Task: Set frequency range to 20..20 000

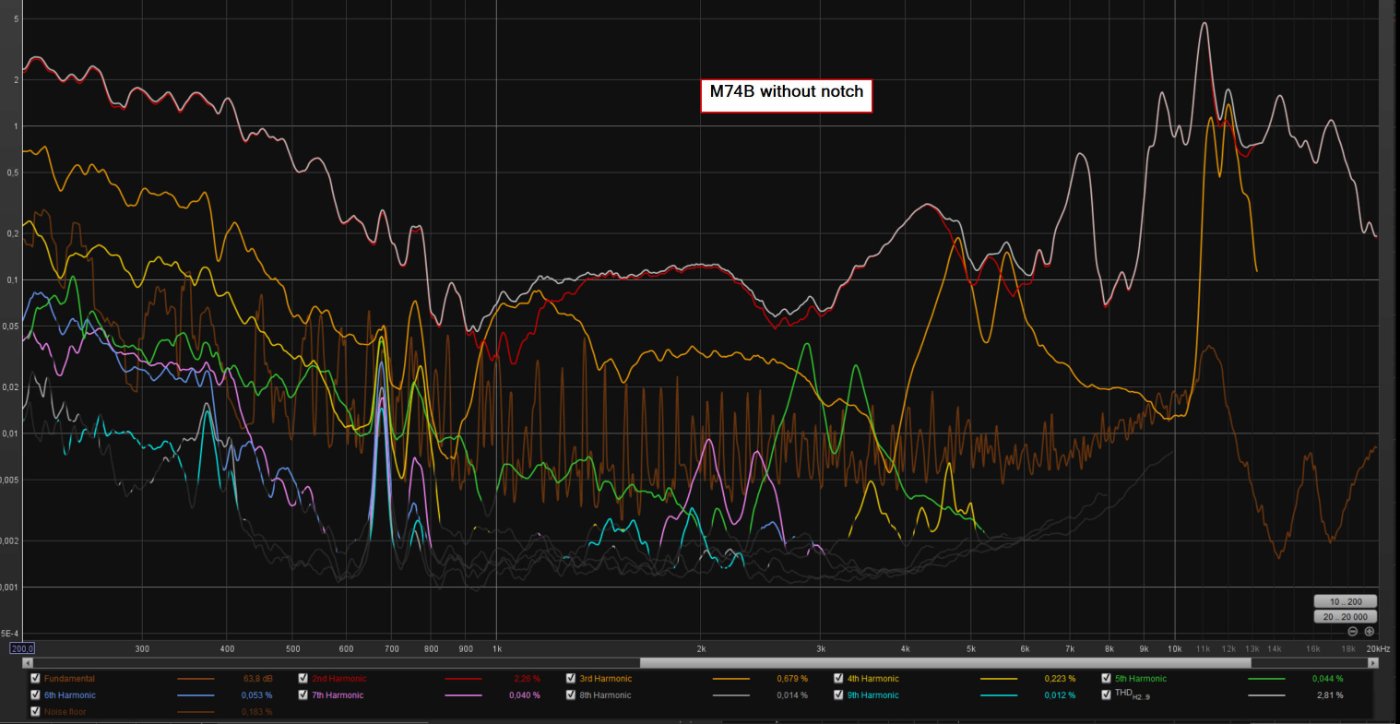Action: tap(1345, 616)
